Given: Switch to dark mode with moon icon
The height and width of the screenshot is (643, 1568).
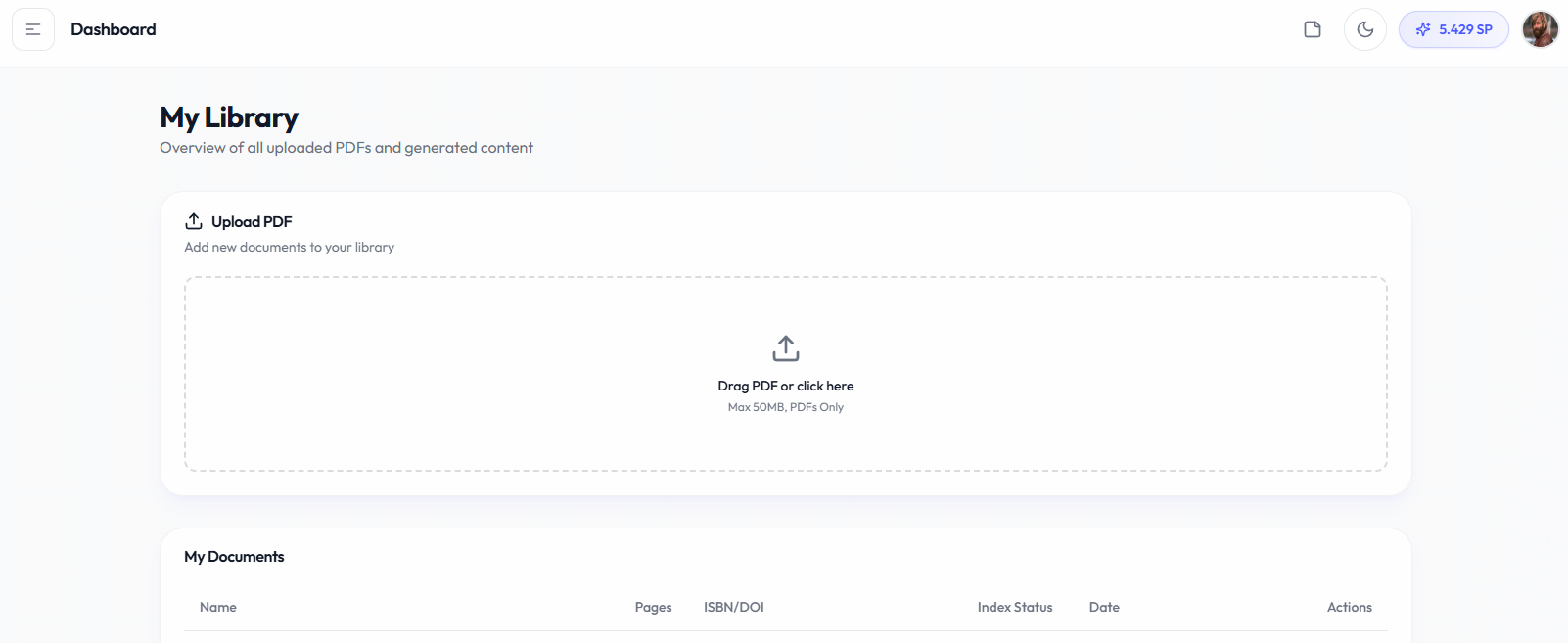Looking at the screenshot, I should click(x=1365, y=29).
